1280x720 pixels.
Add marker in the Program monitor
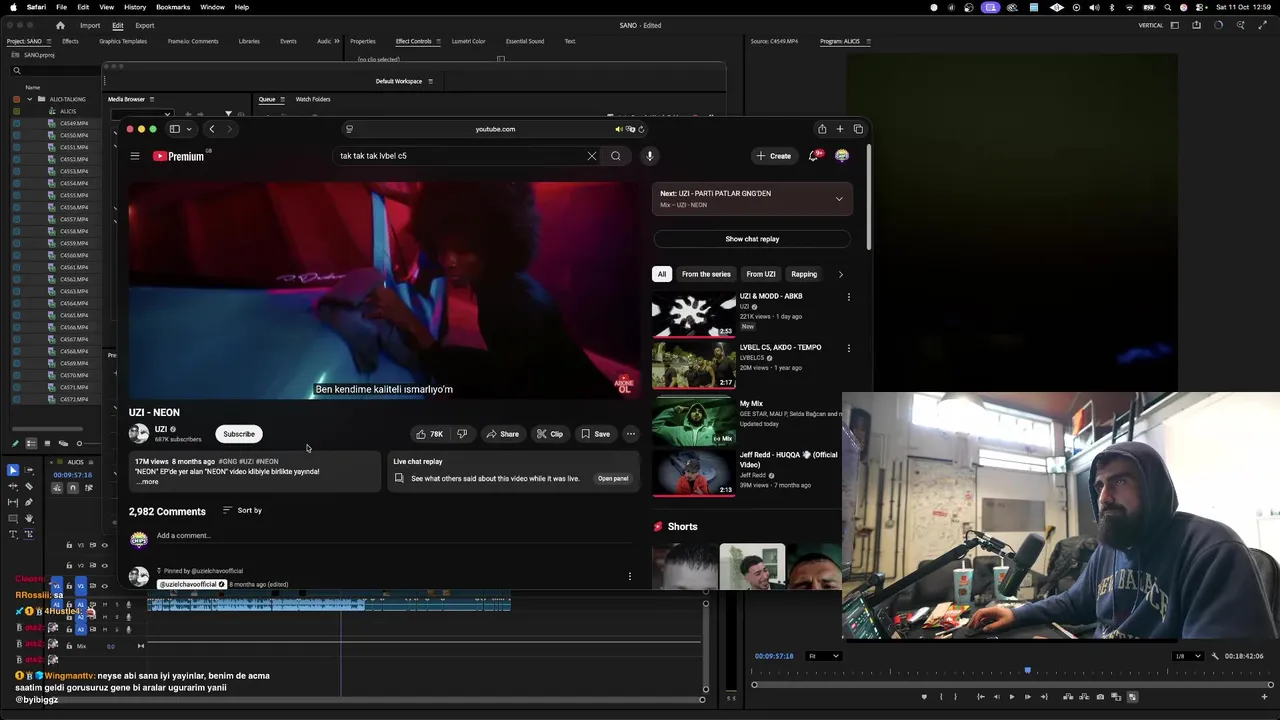924,697
